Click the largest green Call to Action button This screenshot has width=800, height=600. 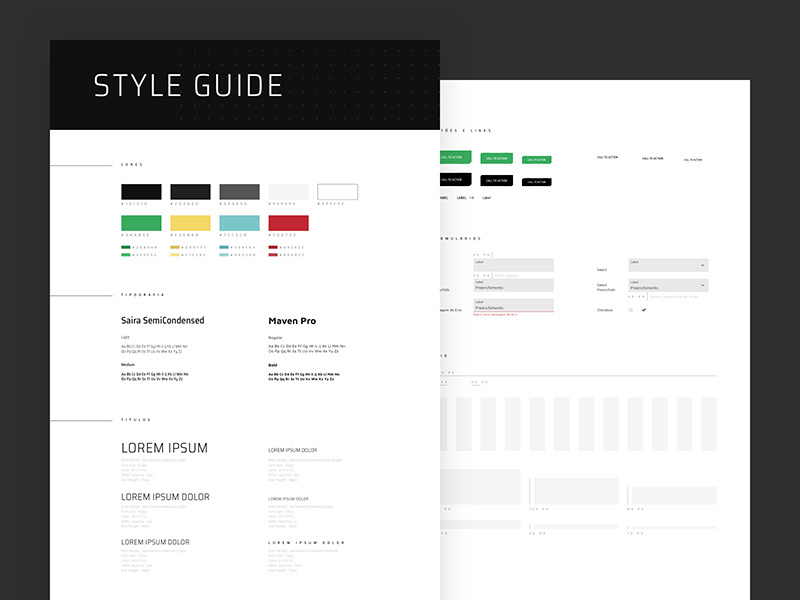[455, 157]
